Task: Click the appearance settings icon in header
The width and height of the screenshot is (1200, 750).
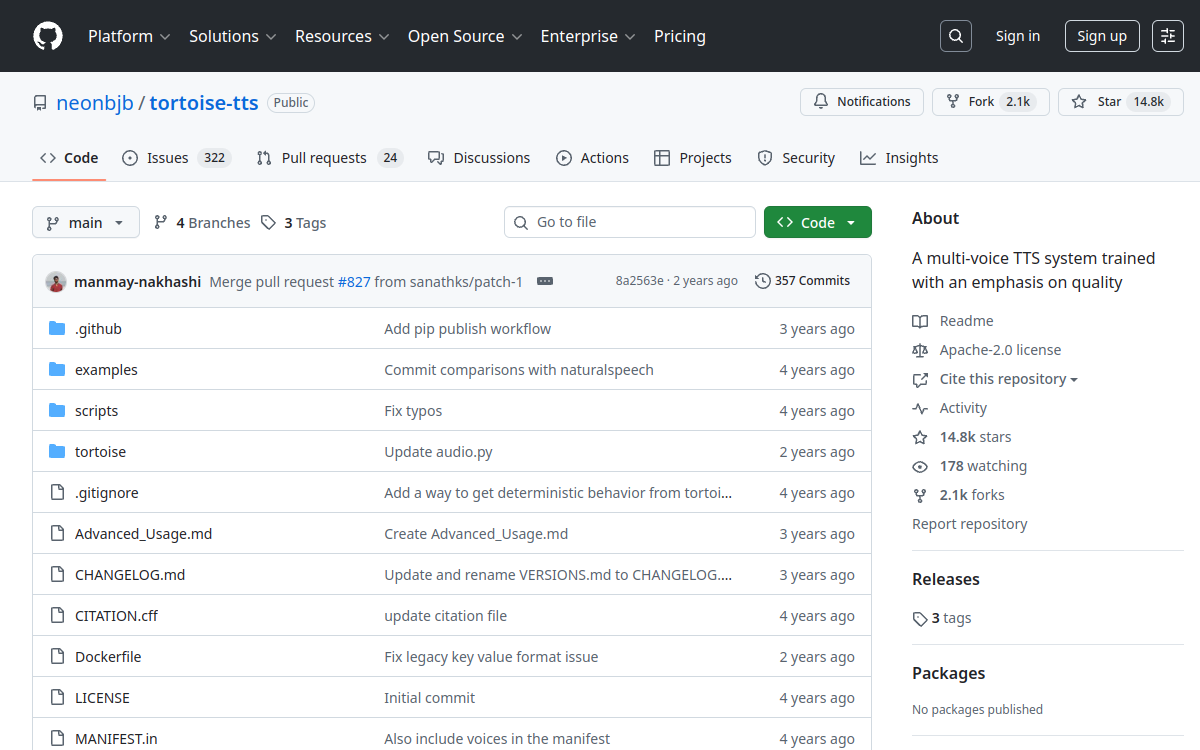Action: click(1168, 36)
